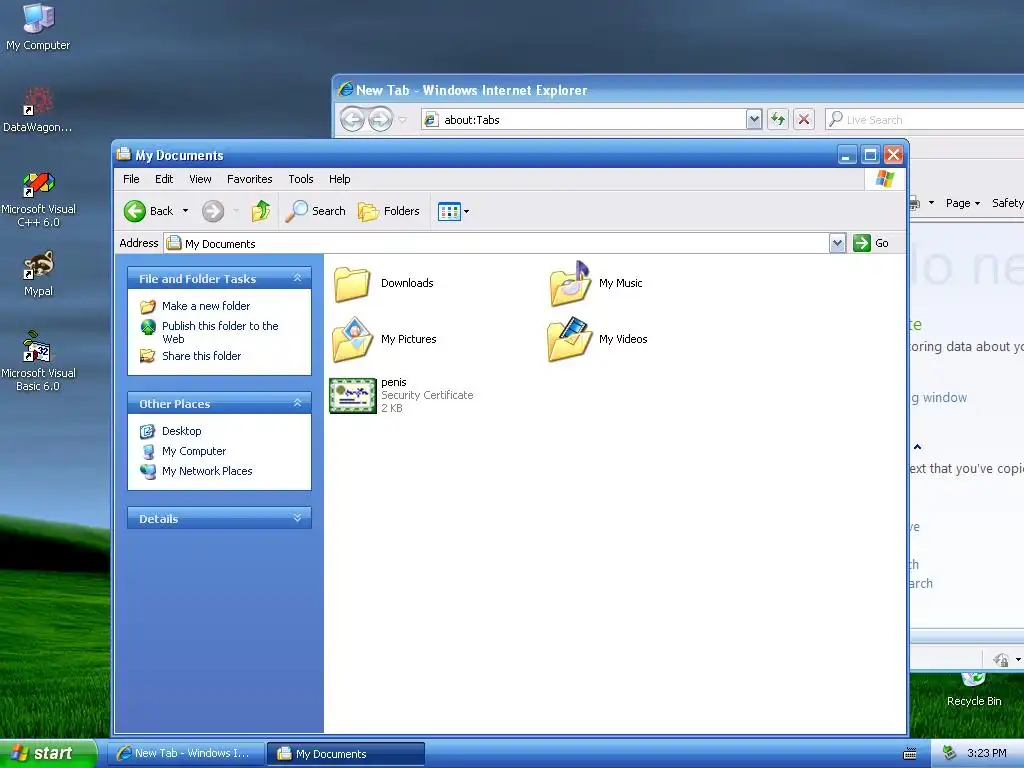Click the keyboard icon in system tray
Viewport: 1024px width, 768px height.
(909, 754)
